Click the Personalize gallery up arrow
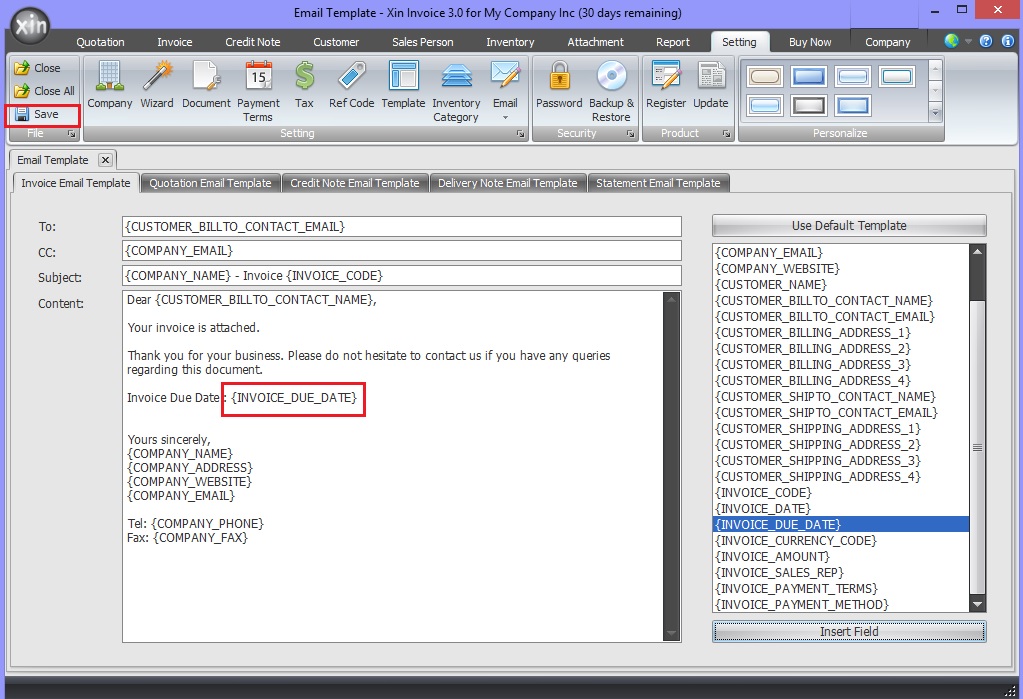 pos(936,69)
